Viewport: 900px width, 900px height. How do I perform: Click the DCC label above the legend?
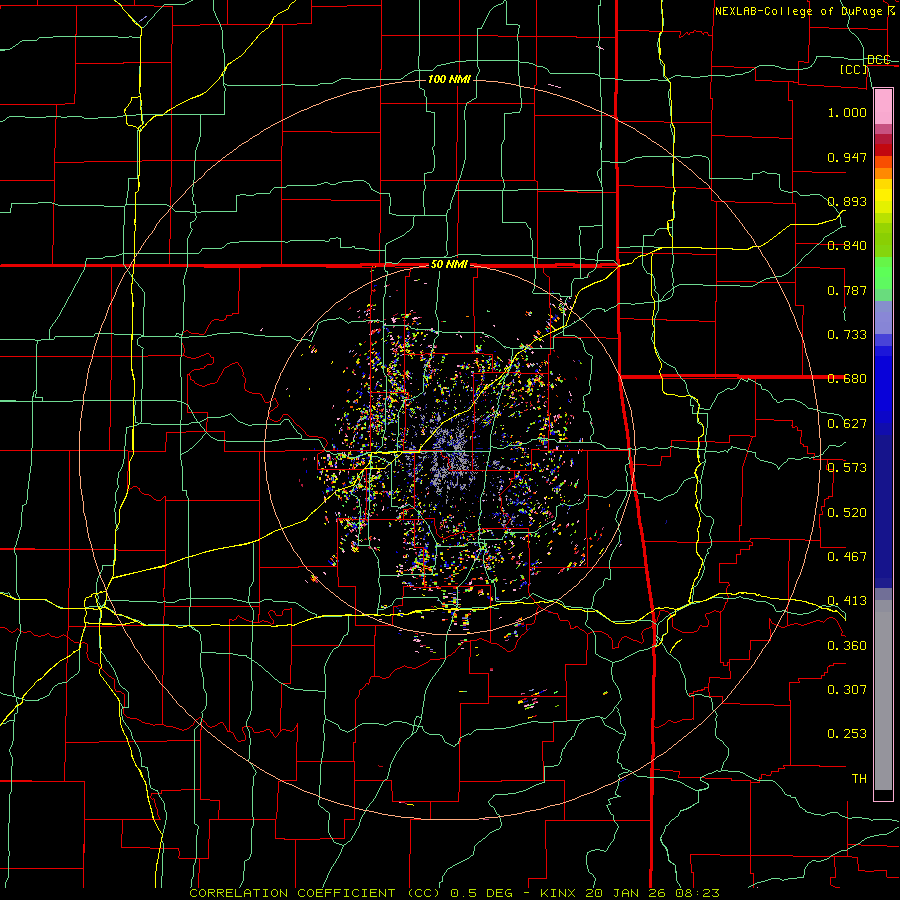(879, 59)
